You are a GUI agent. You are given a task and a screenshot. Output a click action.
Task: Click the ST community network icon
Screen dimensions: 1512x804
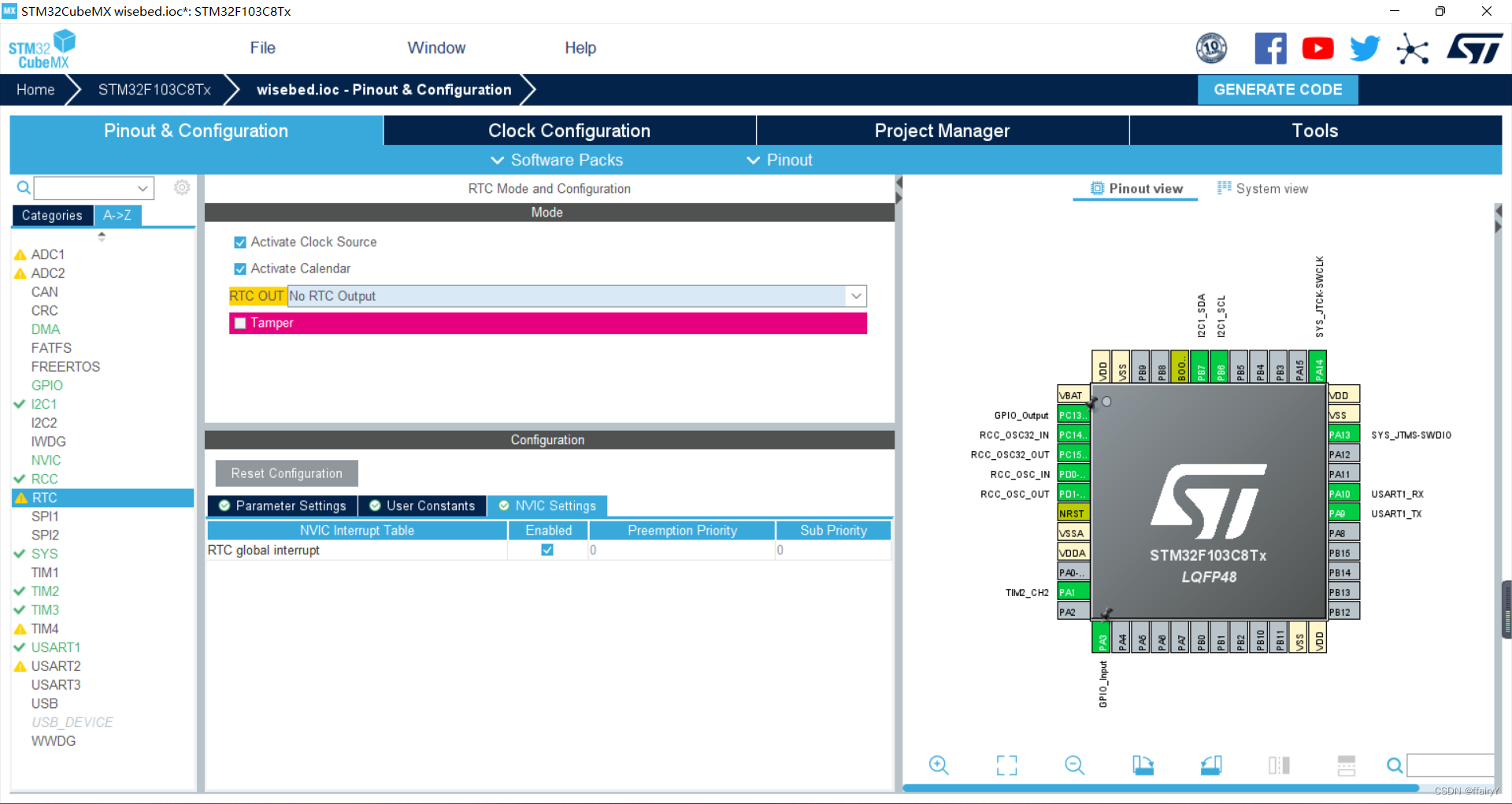(1412, 50)
